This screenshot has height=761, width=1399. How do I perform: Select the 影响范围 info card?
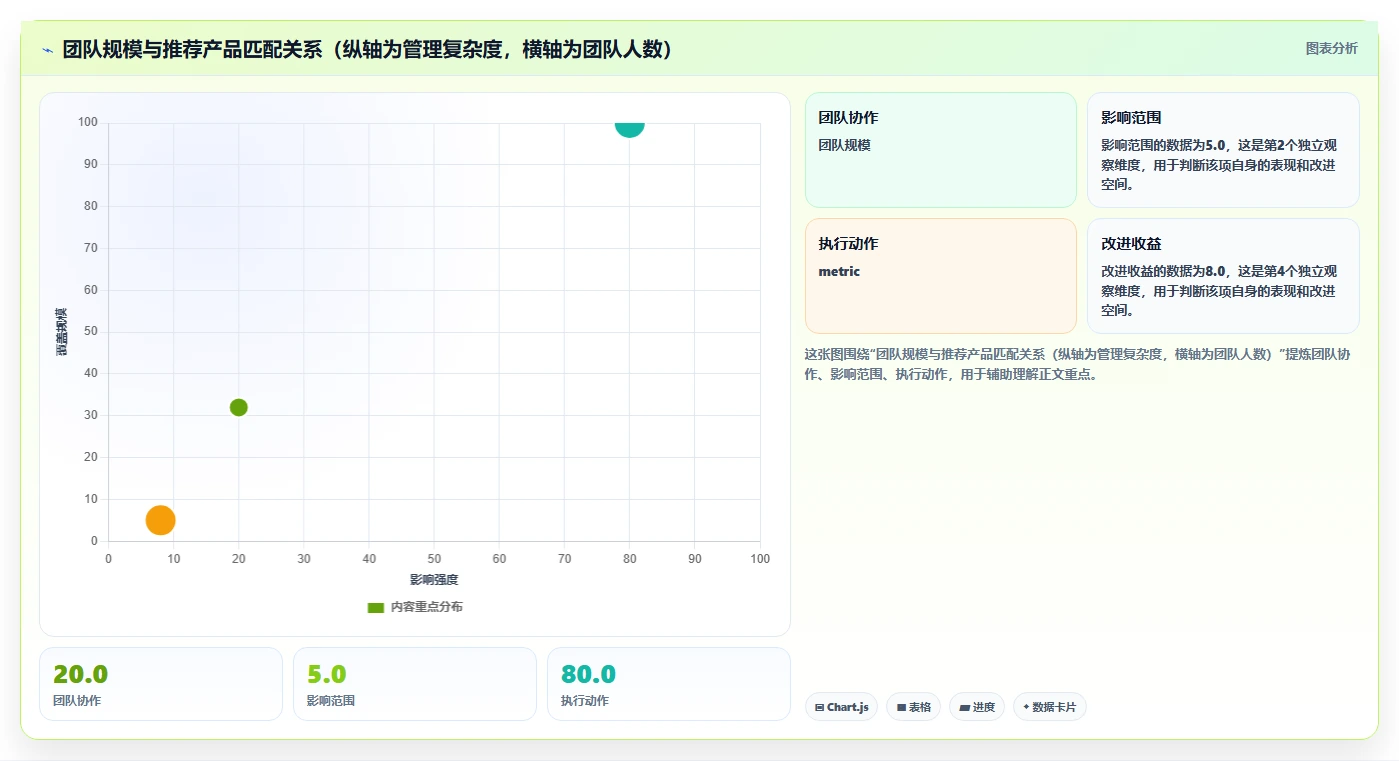[x=1223, y=150]
